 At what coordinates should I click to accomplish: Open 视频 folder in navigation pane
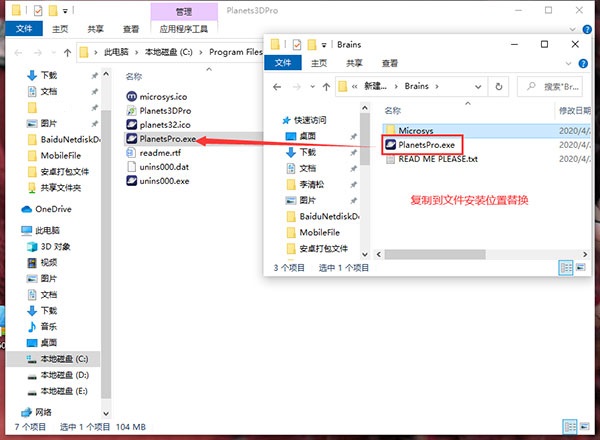click(x=42, y=262)
